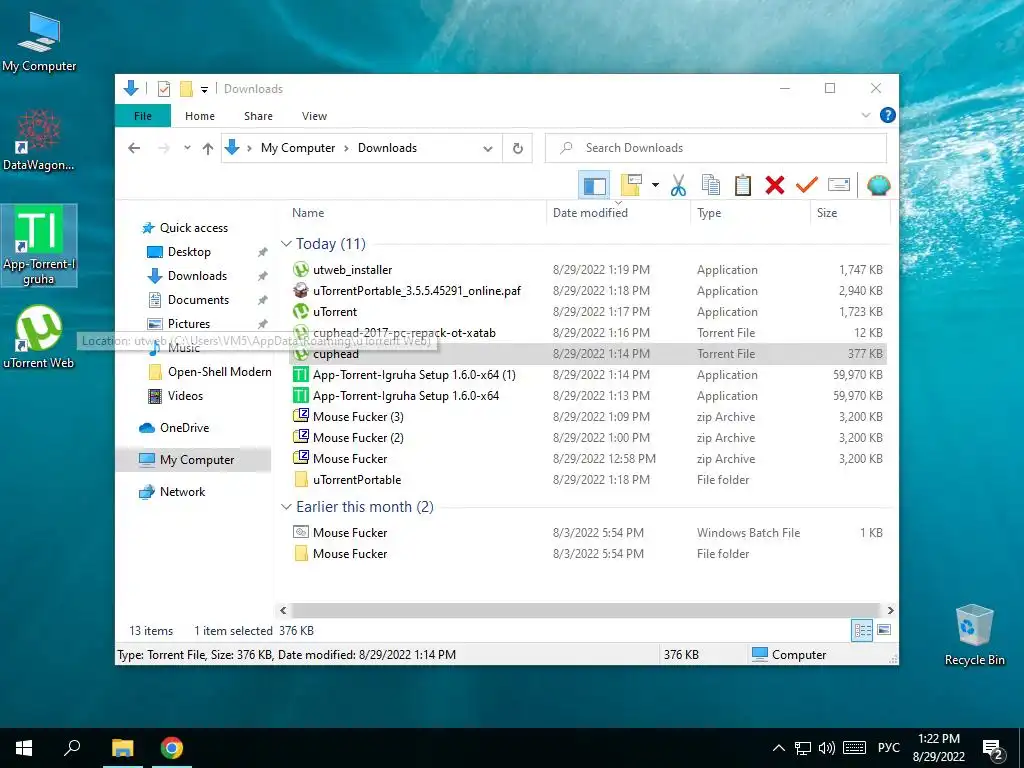
Task: Open recent locations dropdown arrow
Action: pos(187,148)
